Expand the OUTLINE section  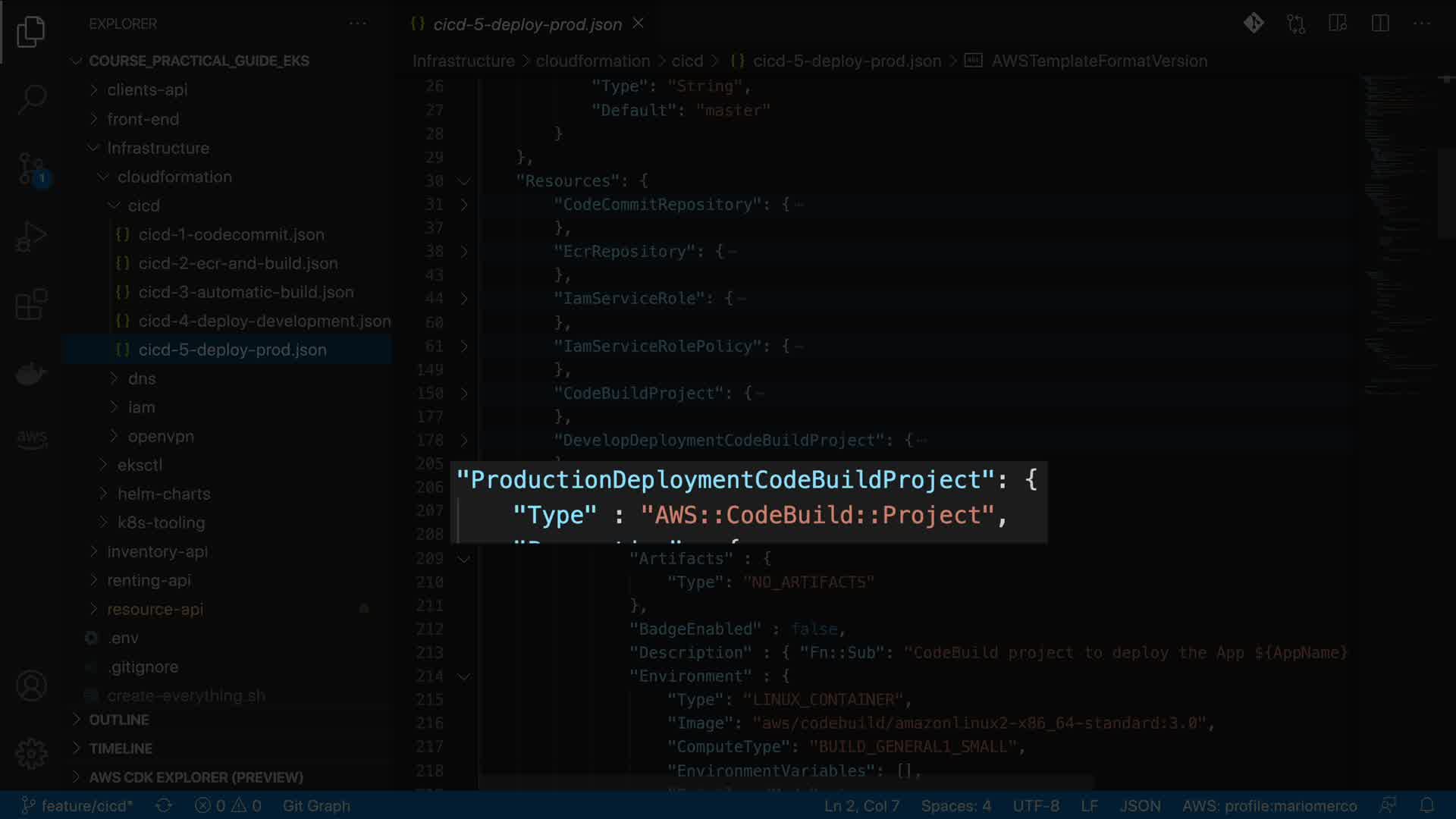tap(119, 720)
